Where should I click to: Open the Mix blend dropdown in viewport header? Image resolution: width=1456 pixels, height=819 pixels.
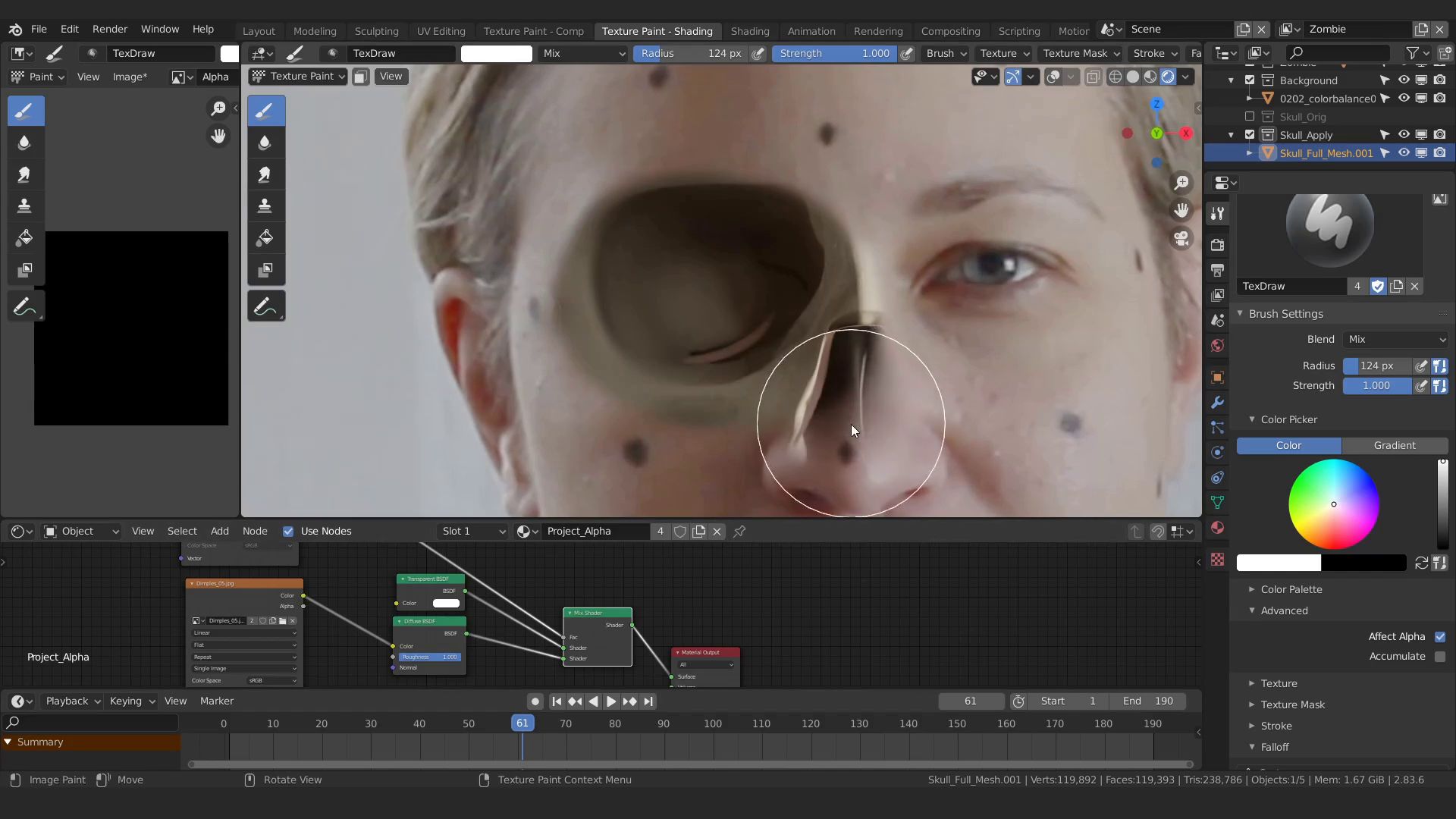coord(584,54)
